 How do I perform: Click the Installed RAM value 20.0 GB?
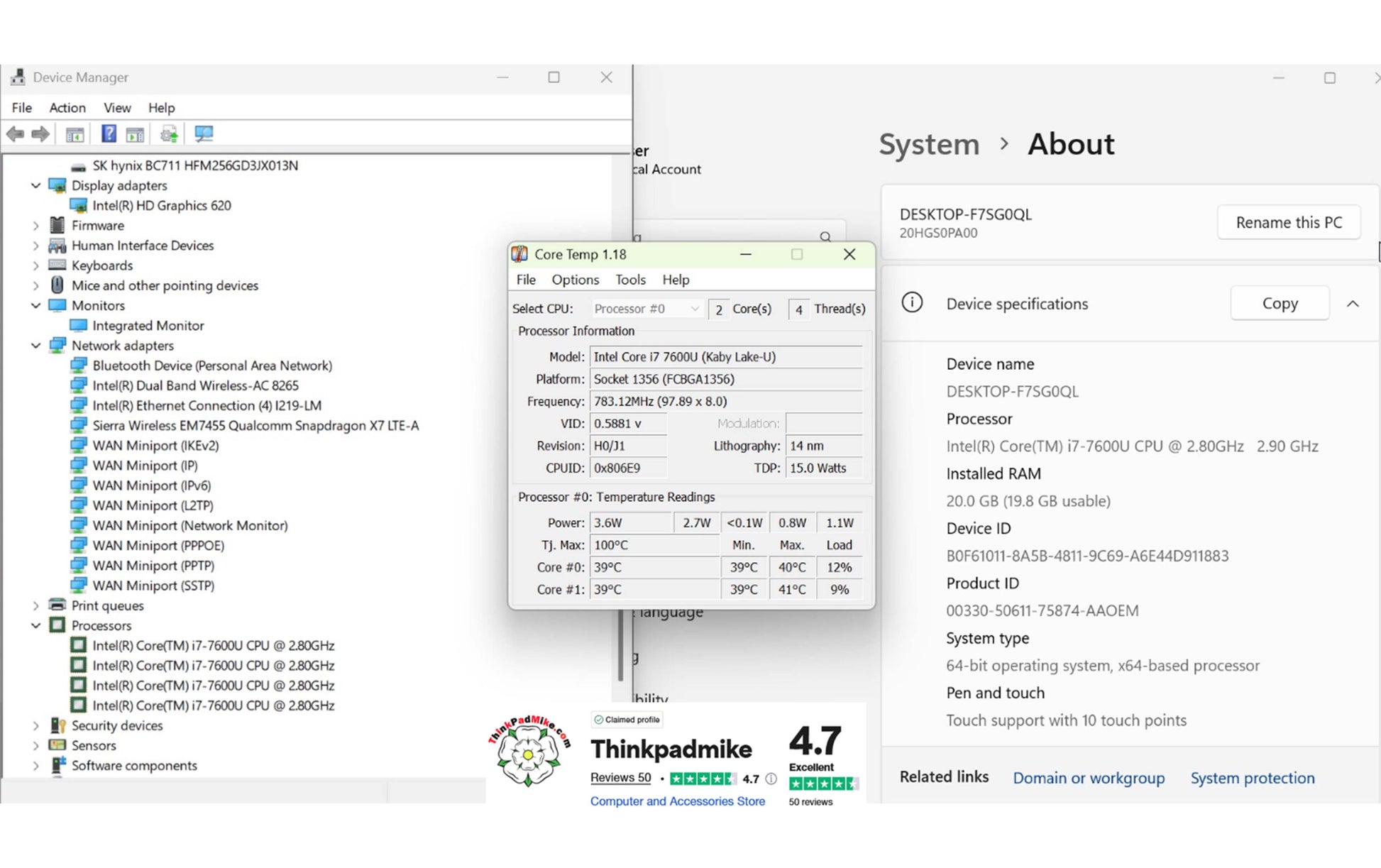tap(1028, 501)
